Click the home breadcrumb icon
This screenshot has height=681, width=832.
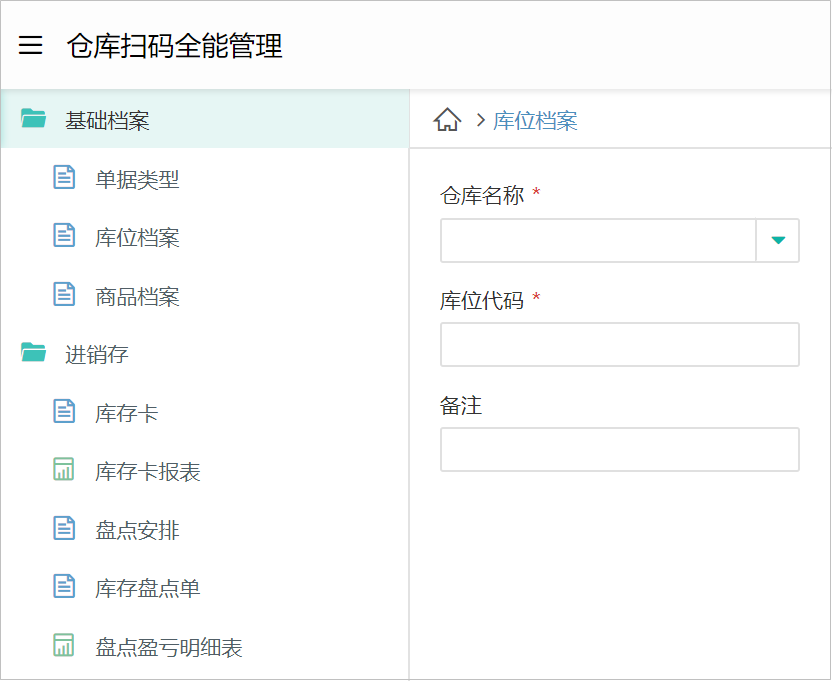(x=447, y=119)
